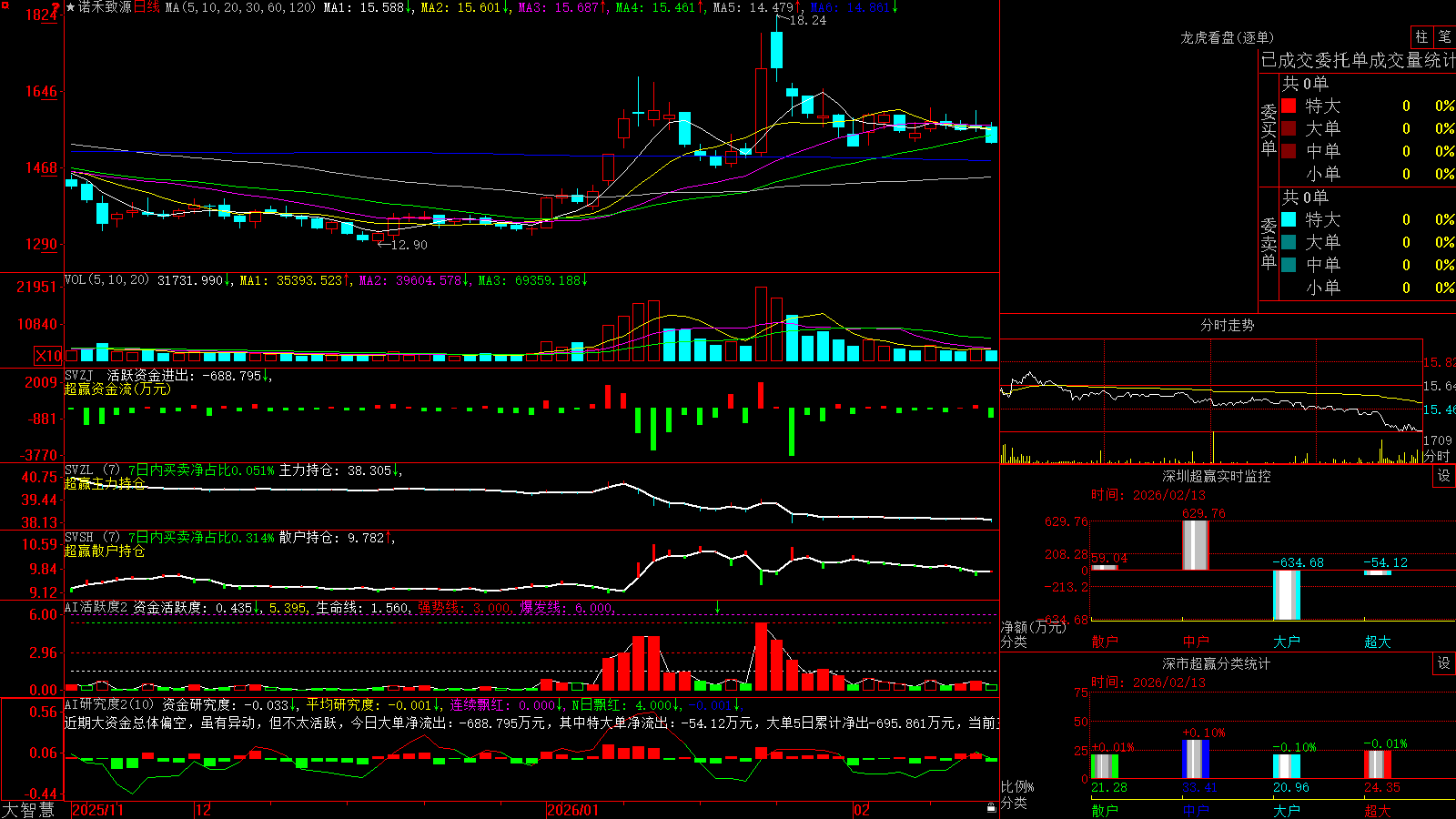1456x819 pixels.
Task: Click the 龙虎看盘(逐单) panel title
Action: tap(1227, 37)
